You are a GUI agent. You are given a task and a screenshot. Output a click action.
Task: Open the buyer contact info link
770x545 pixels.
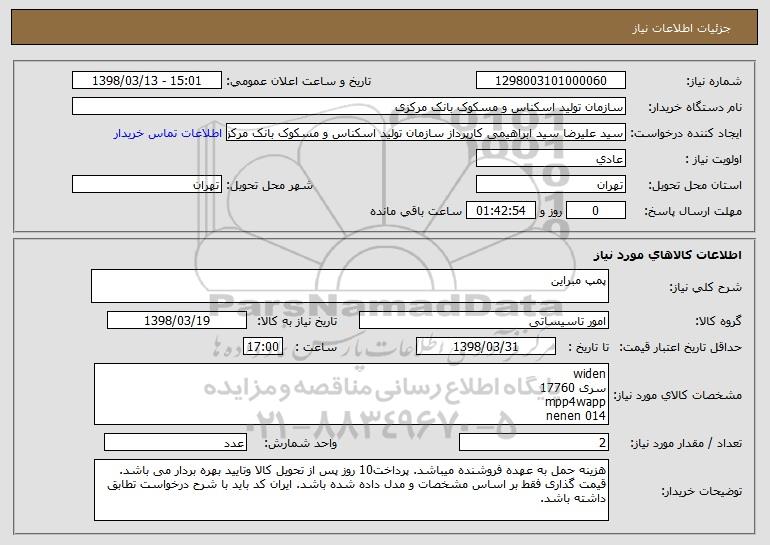pos(168,134)
